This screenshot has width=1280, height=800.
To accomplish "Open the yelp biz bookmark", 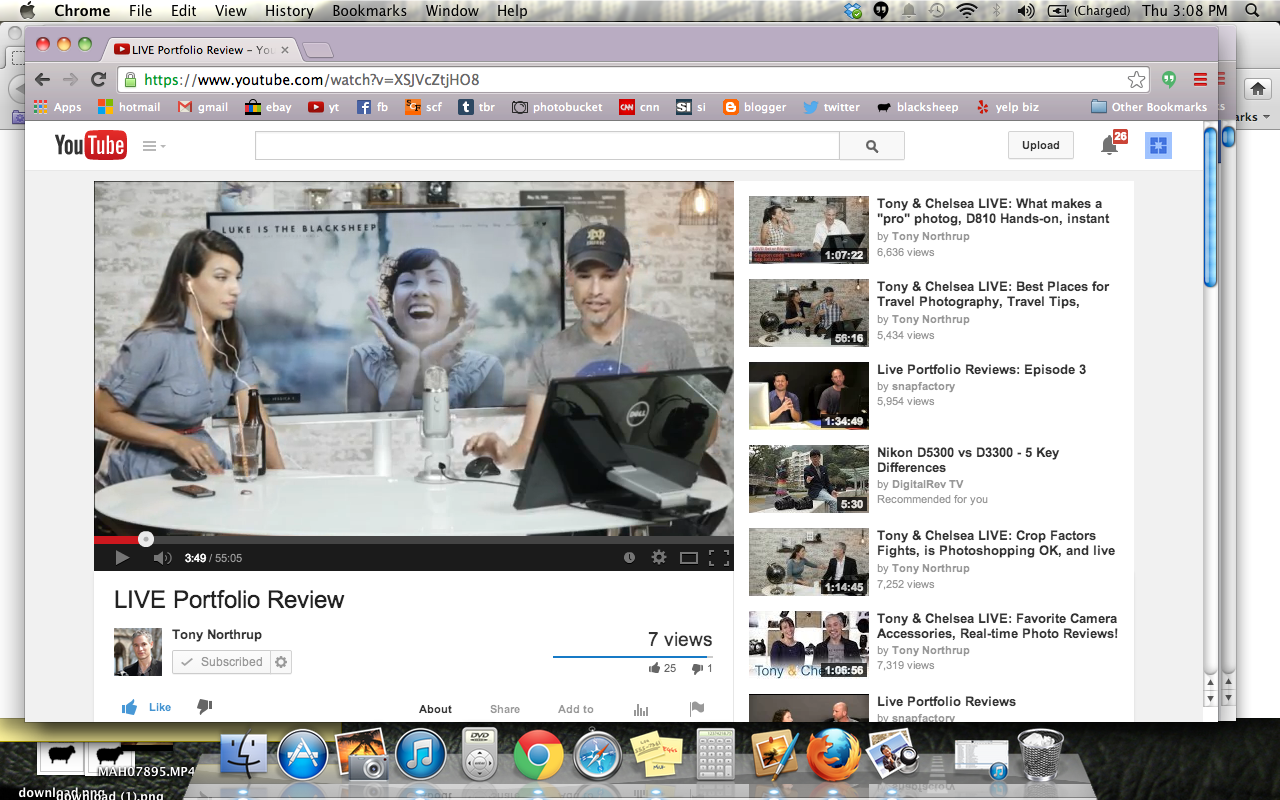I will coord(1007,107).
